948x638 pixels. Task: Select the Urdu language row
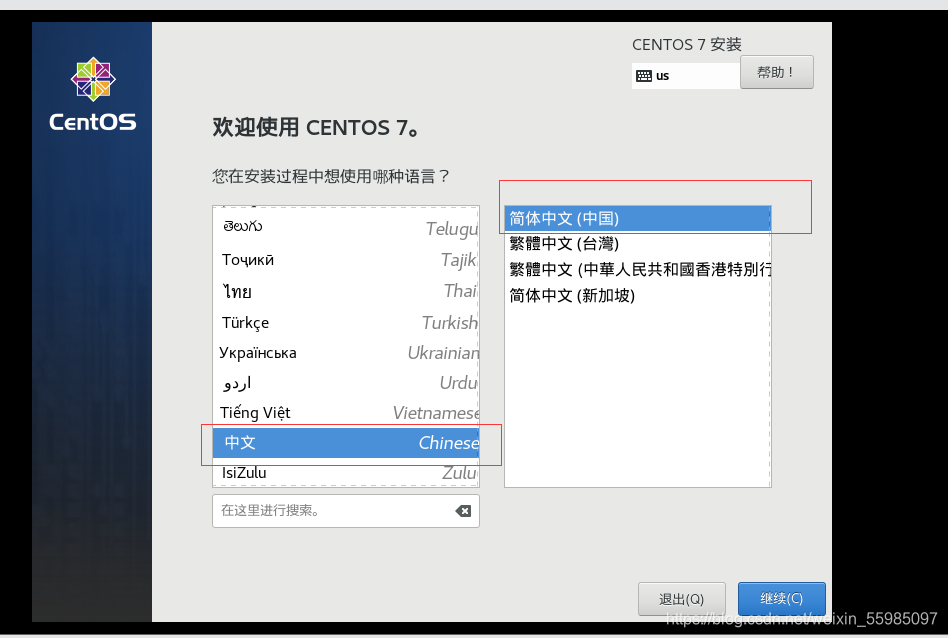pyautogui.click(x=346, y=383)
